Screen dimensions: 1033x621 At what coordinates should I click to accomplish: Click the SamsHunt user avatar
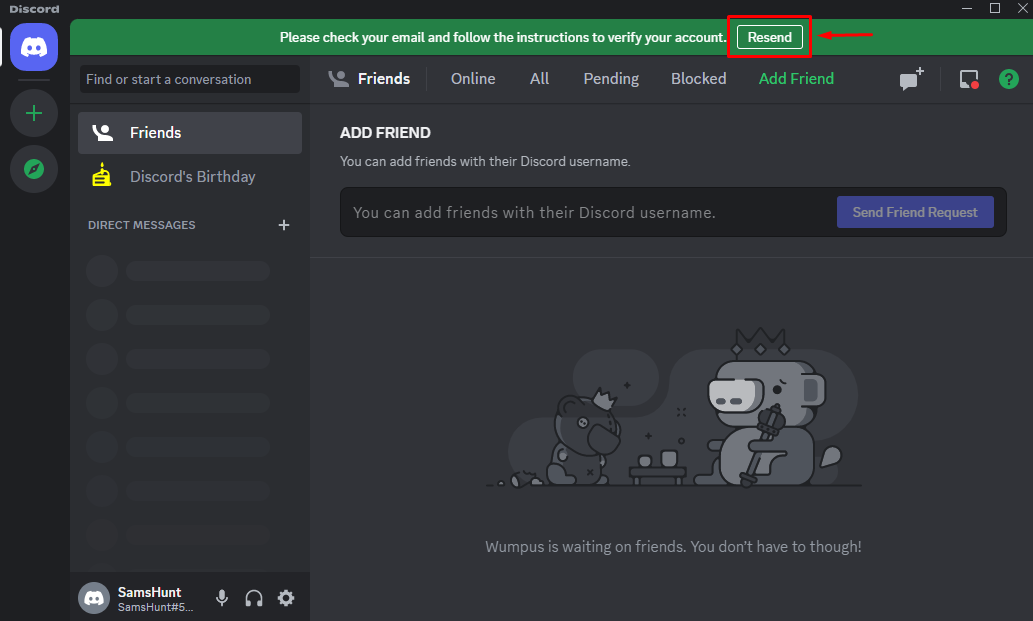[x=94, y=598]
